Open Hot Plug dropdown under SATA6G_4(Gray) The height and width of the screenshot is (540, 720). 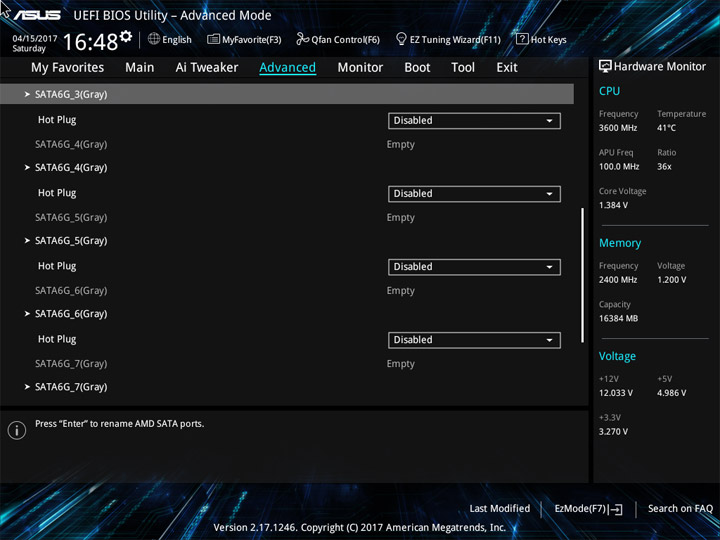(474, 194)
